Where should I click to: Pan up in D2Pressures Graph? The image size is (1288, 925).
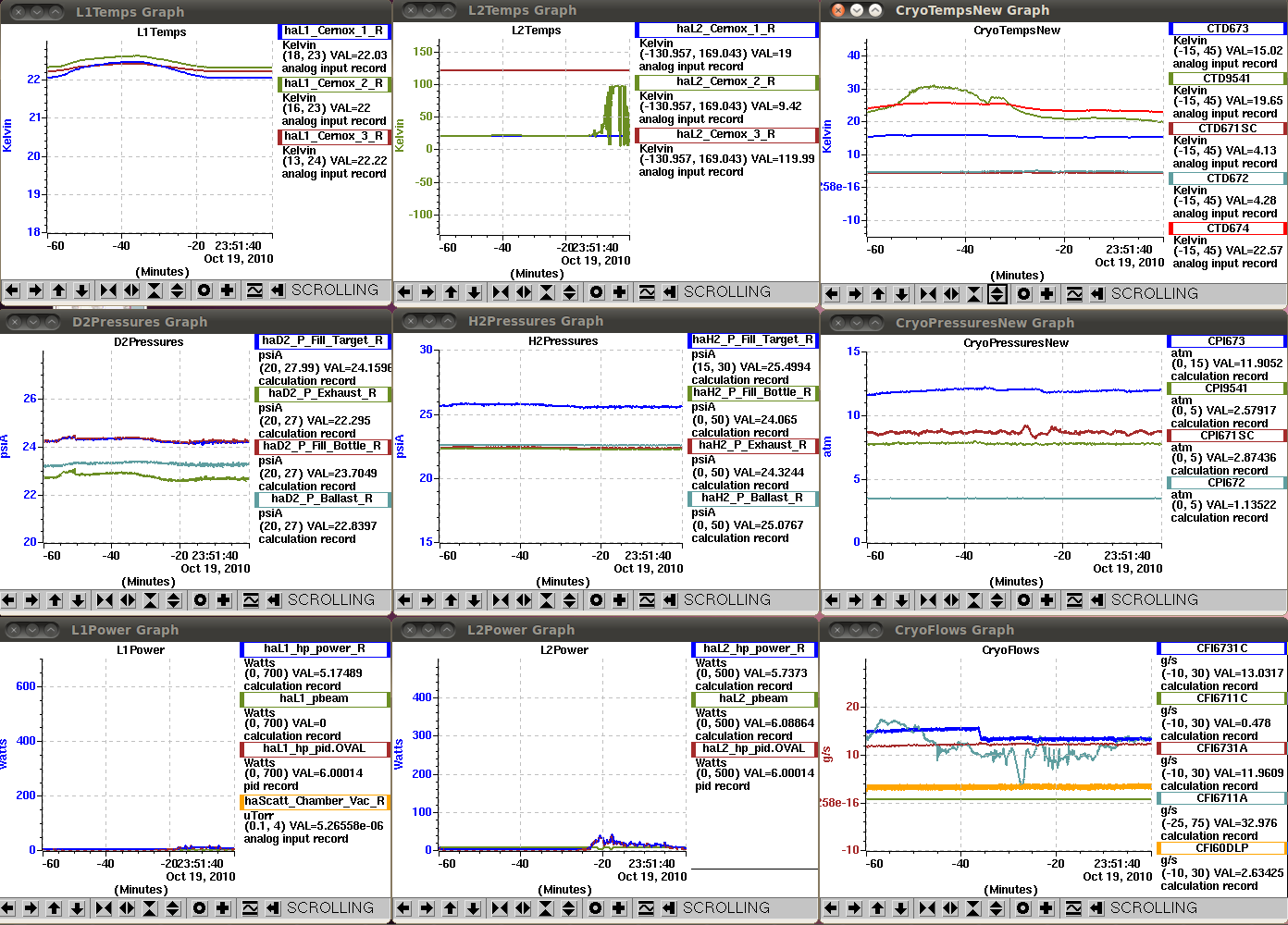click(55, 600)
